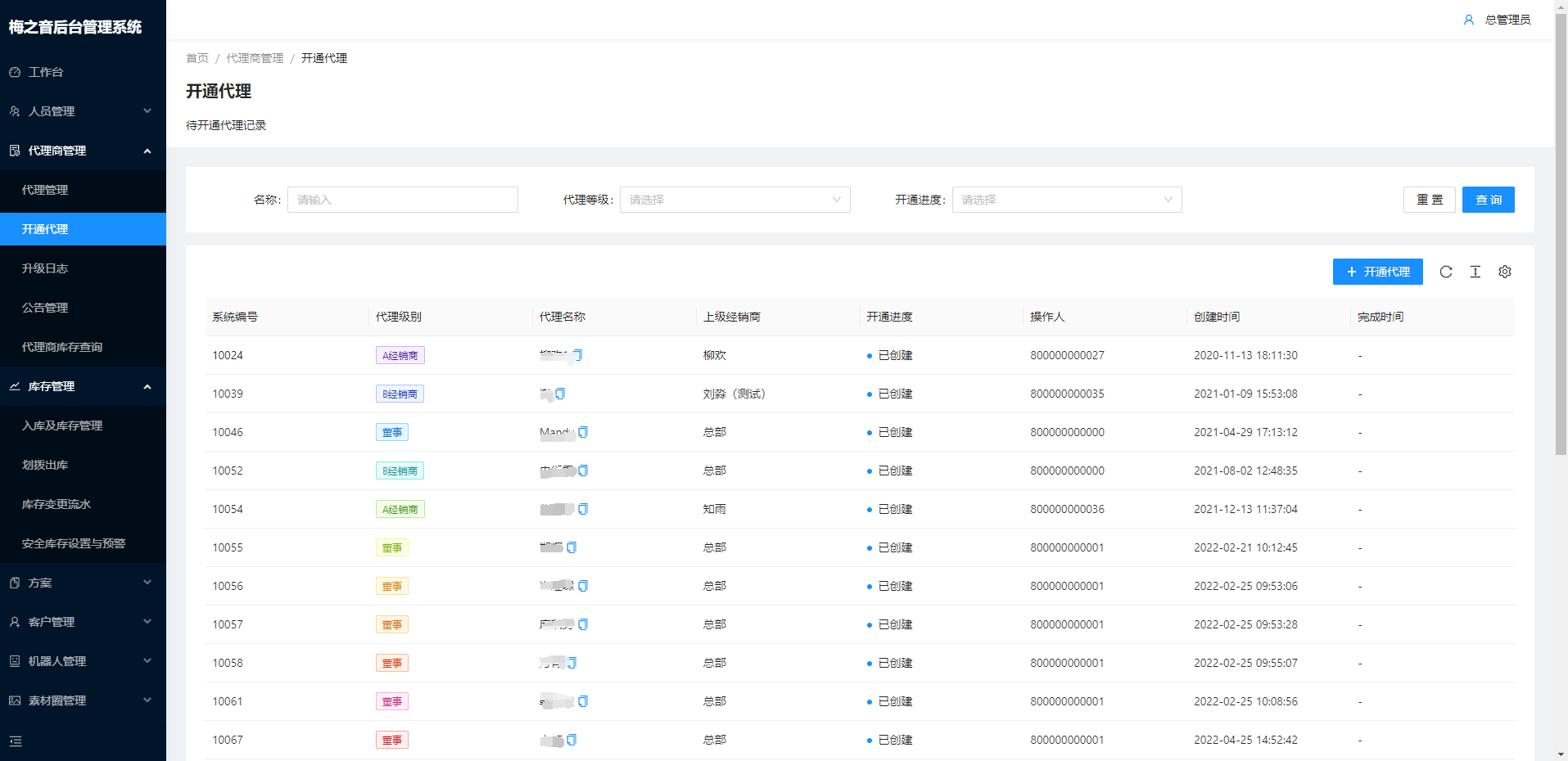Image resolution: width=1568 pixels, height=761 pixels.
Task: Click the 重置 reset button
Action: click(1429, 200)
